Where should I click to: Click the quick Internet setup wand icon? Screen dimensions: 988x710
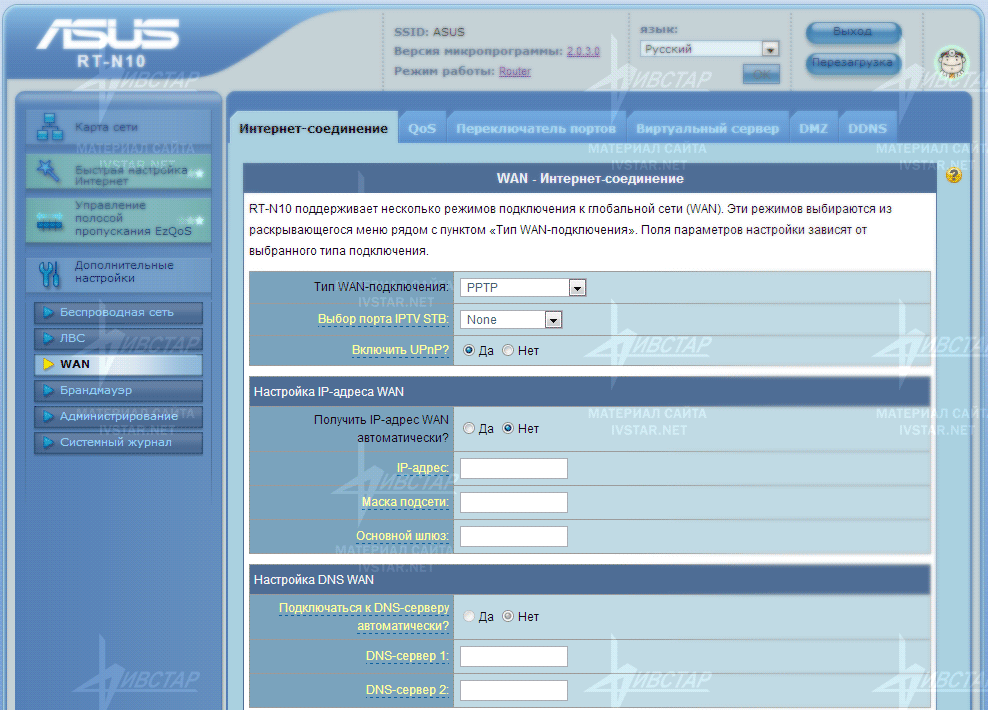(49, 171)
